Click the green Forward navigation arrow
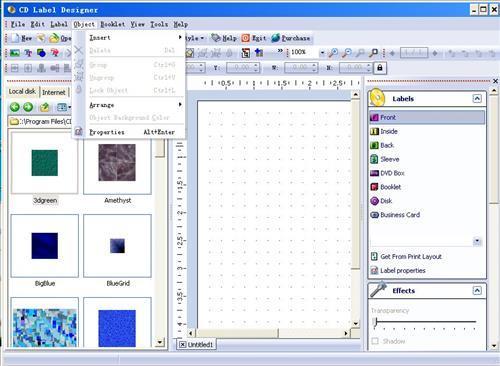This screenshot has width=500, height=366. tap(28, 107)
